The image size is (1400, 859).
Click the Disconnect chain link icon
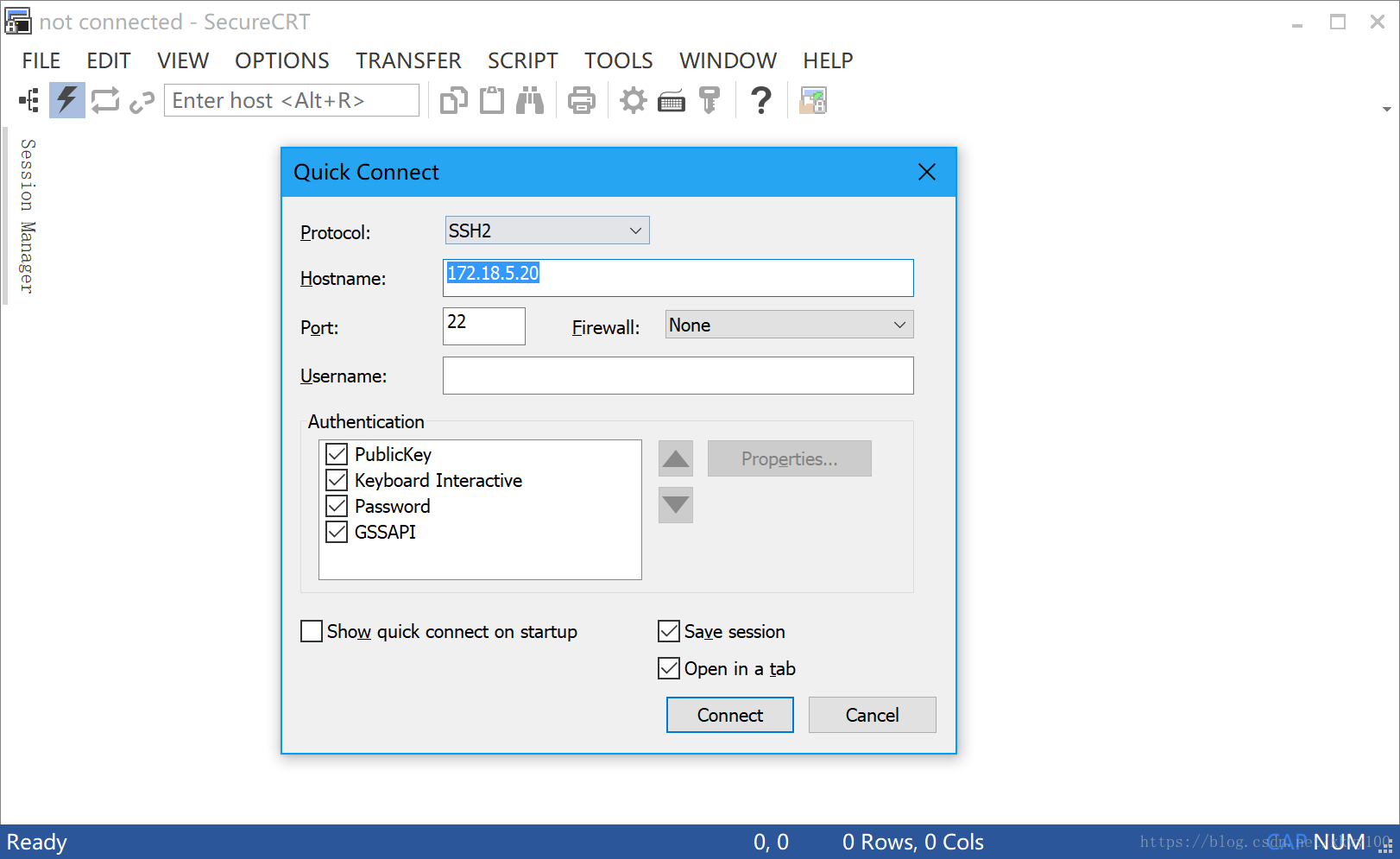pos(142,102)
